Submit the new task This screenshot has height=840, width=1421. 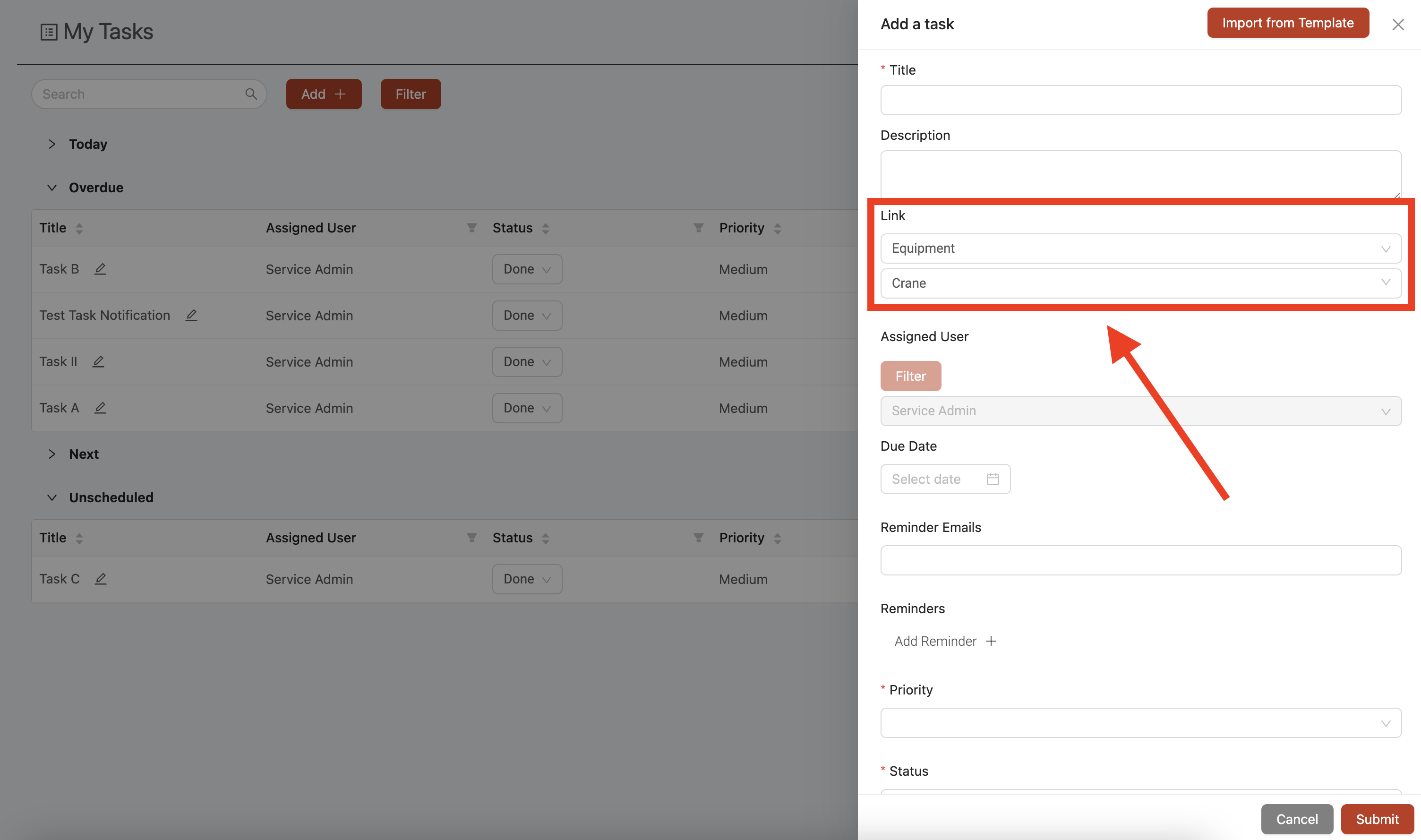coord(1378,819)
